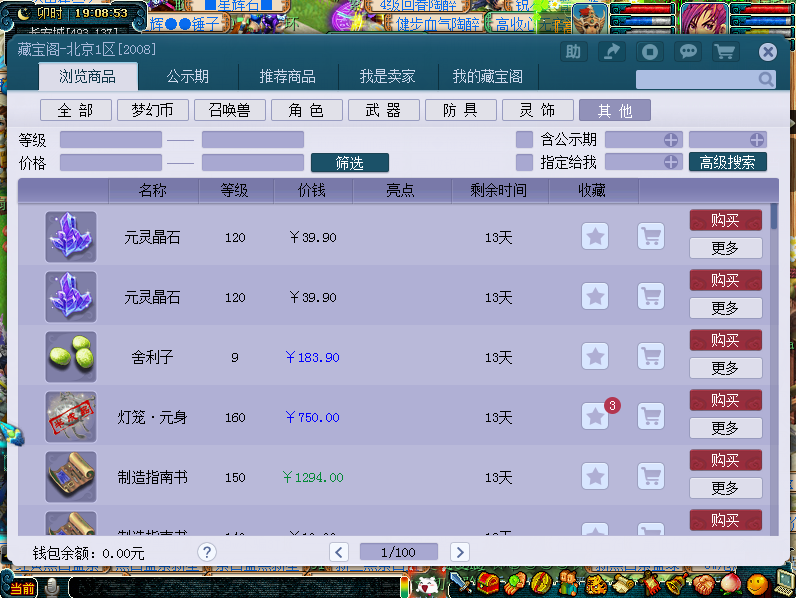Go to the next page arrow
Screen dimensions: 796x598
point(459,552)
